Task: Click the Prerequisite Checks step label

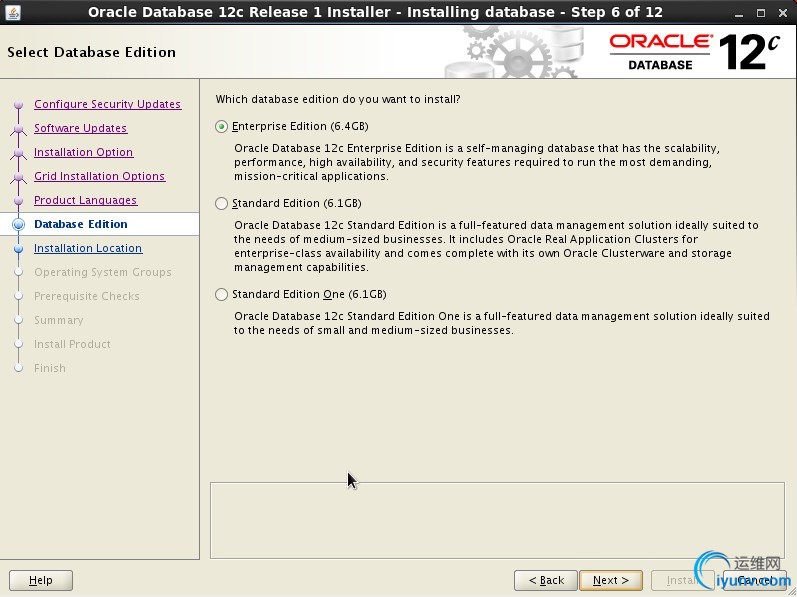Action: pyautogui.click(x=87, y=296)
